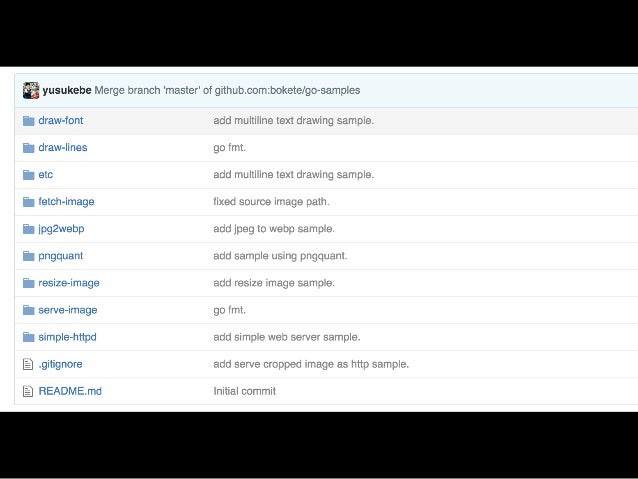Click the file icon beside .gitignore

coord(28,364)
